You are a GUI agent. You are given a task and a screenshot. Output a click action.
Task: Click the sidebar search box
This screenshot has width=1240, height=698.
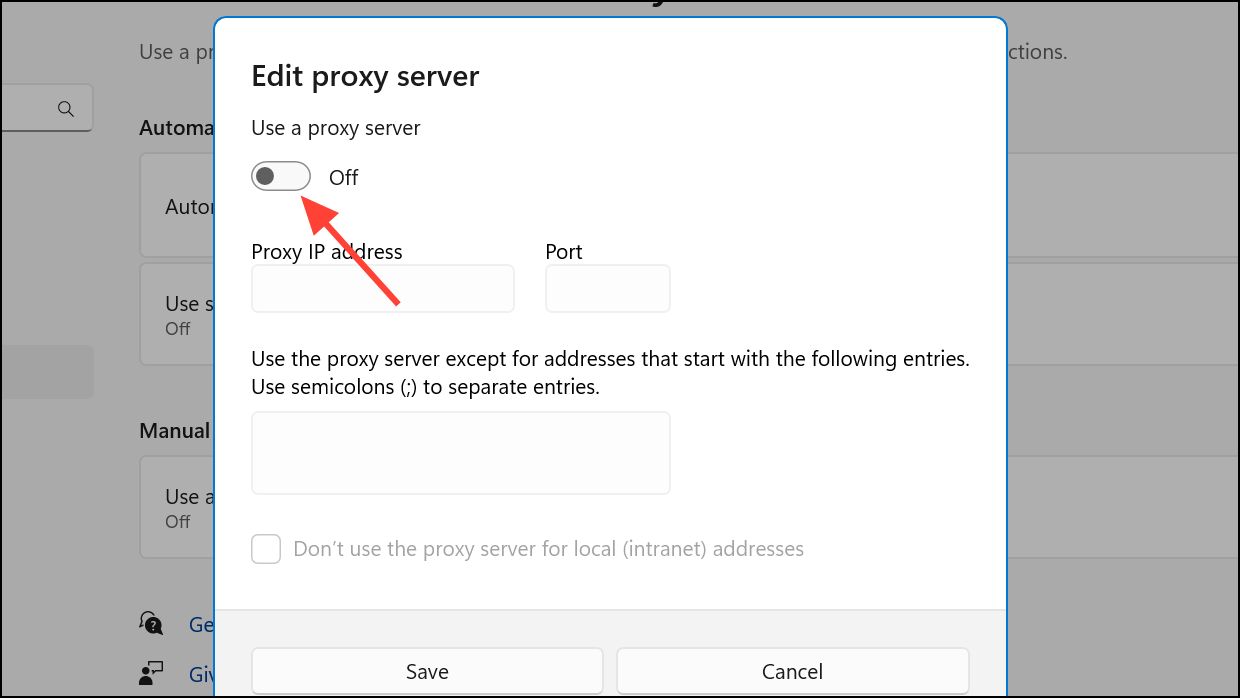45,108
